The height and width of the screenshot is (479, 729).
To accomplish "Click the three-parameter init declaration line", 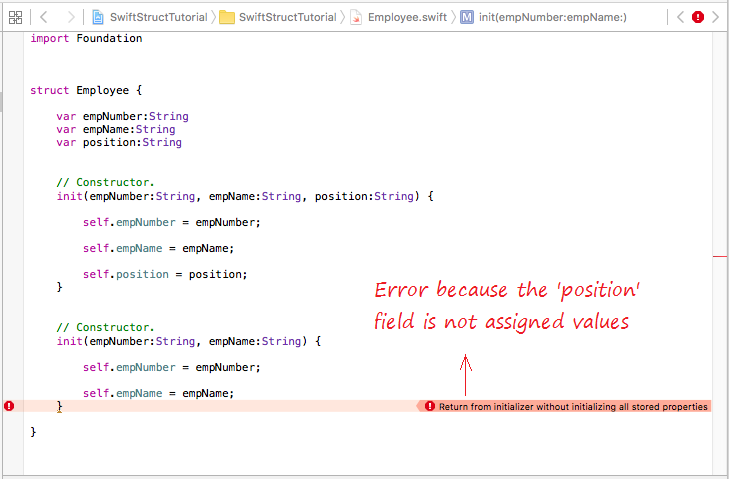I will [245, 196].
